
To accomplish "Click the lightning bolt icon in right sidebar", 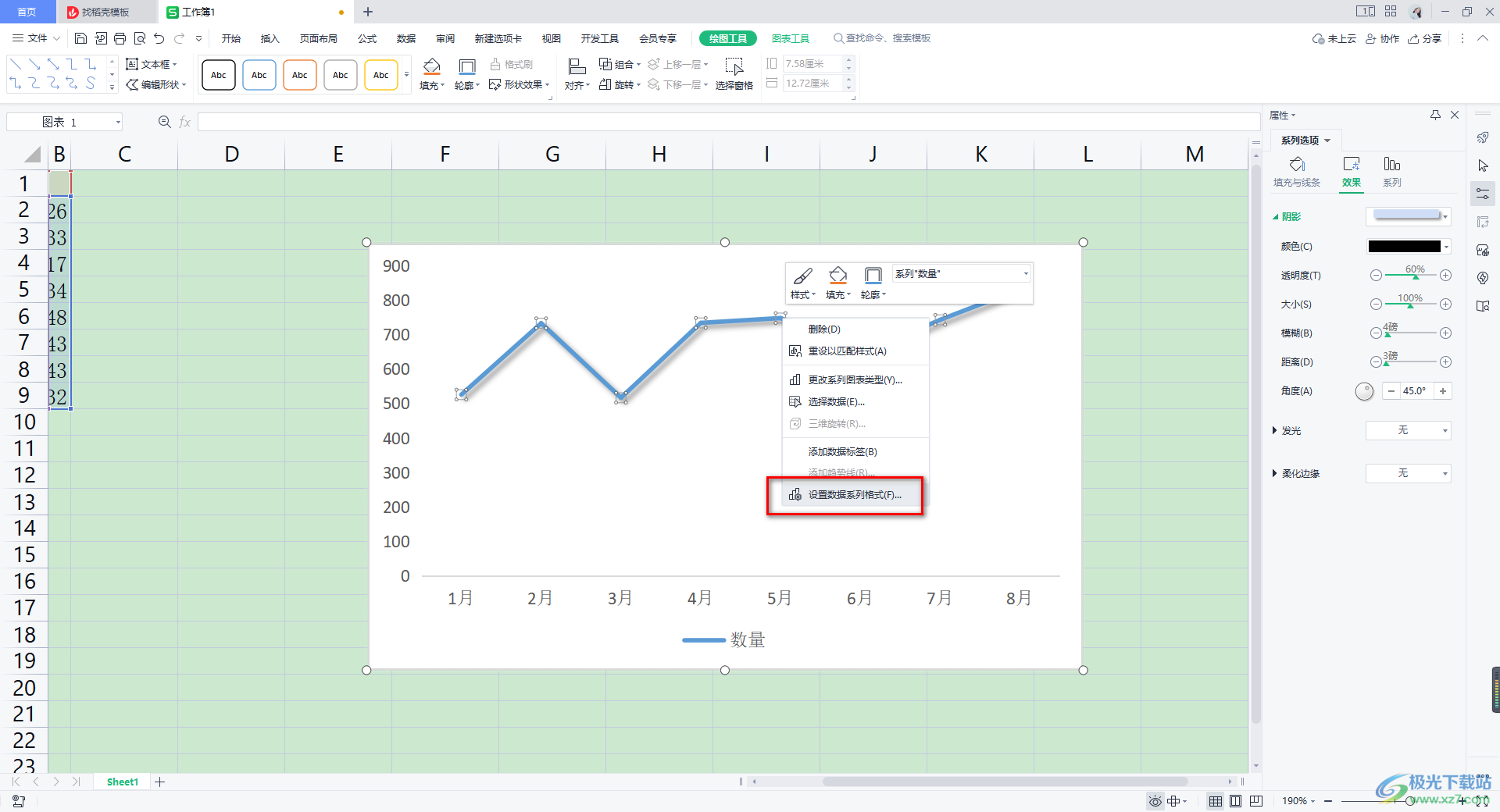I will point(1483,278).
